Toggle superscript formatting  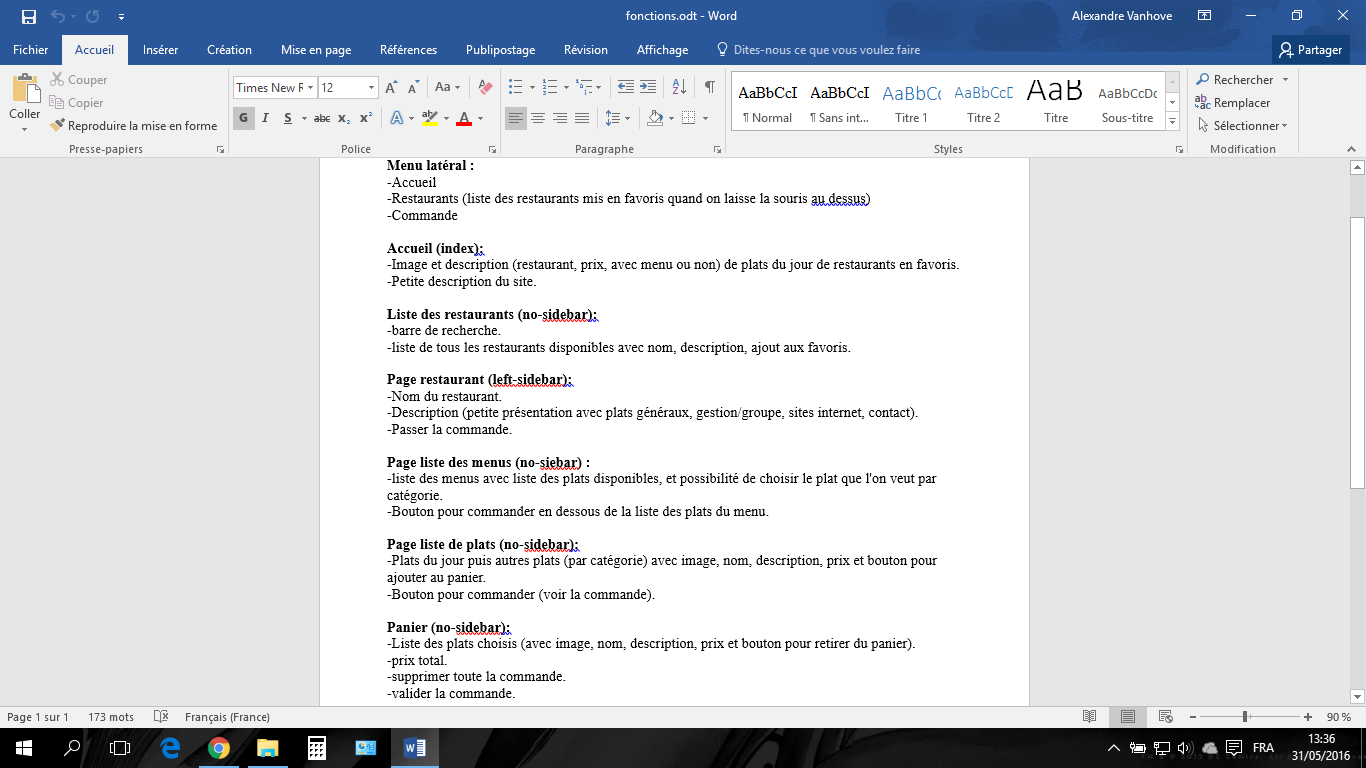[366, 118]
